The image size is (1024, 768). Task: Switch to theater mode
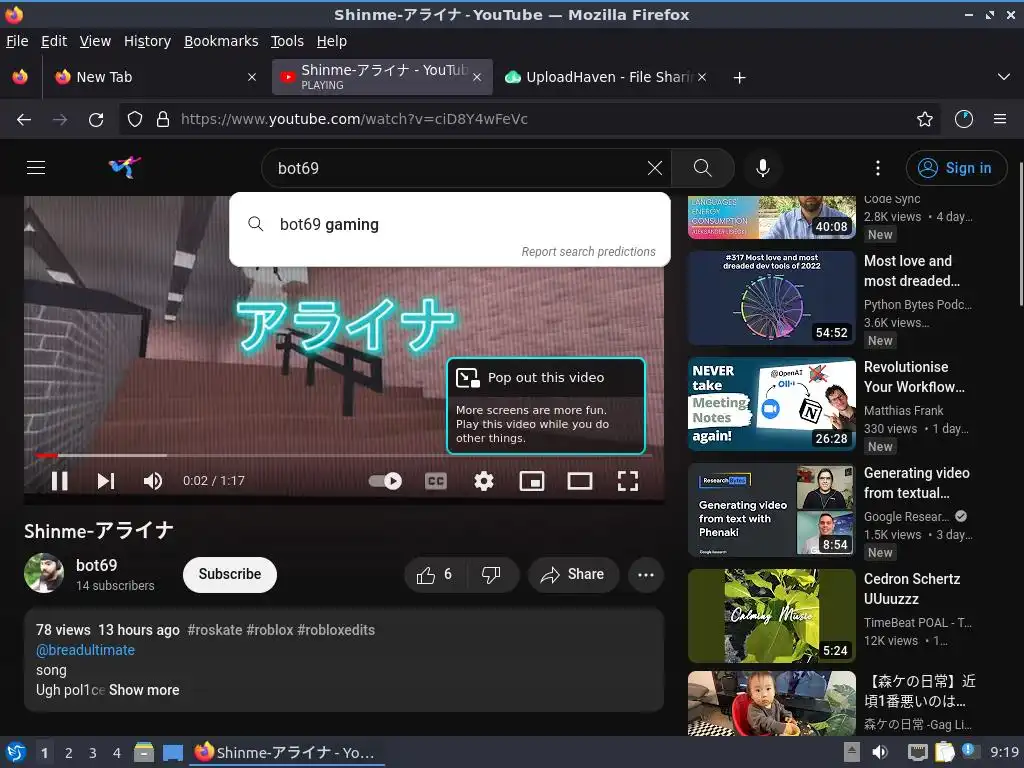580,481
